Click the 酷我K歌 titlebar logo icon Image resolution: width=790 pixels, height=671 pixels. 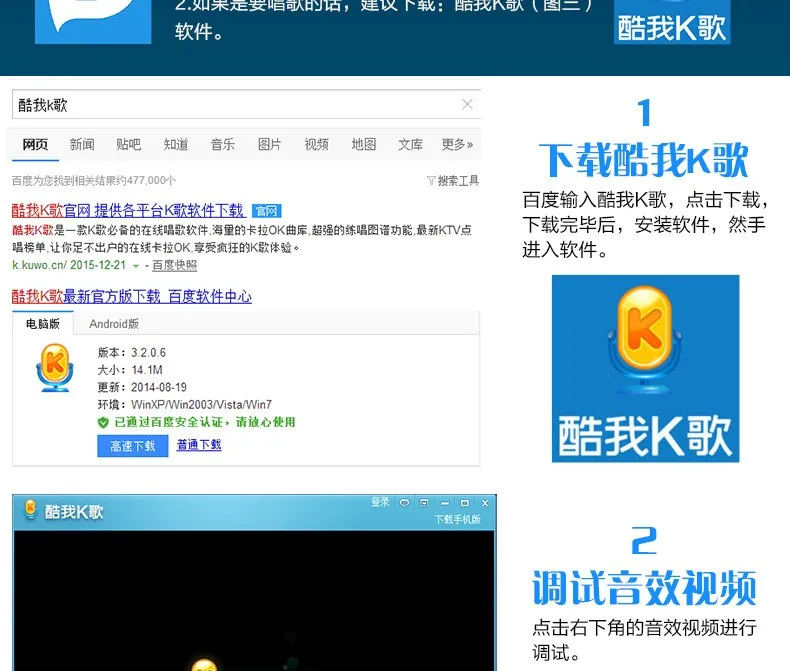[30, 509]
